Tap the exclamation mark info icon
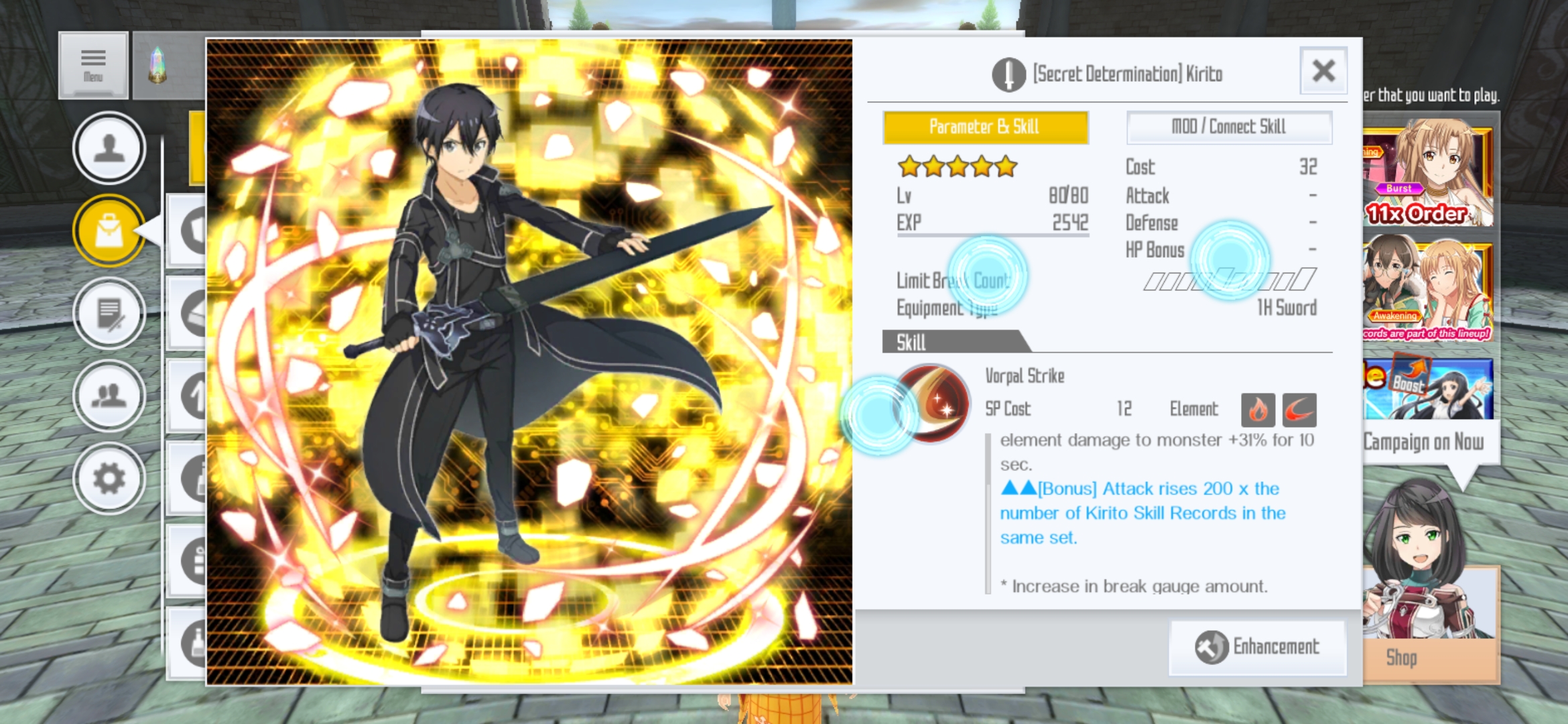Image resolution: width=1568 pixels, height=724 pixels. pyautogui.click(x=1008, y=74)
